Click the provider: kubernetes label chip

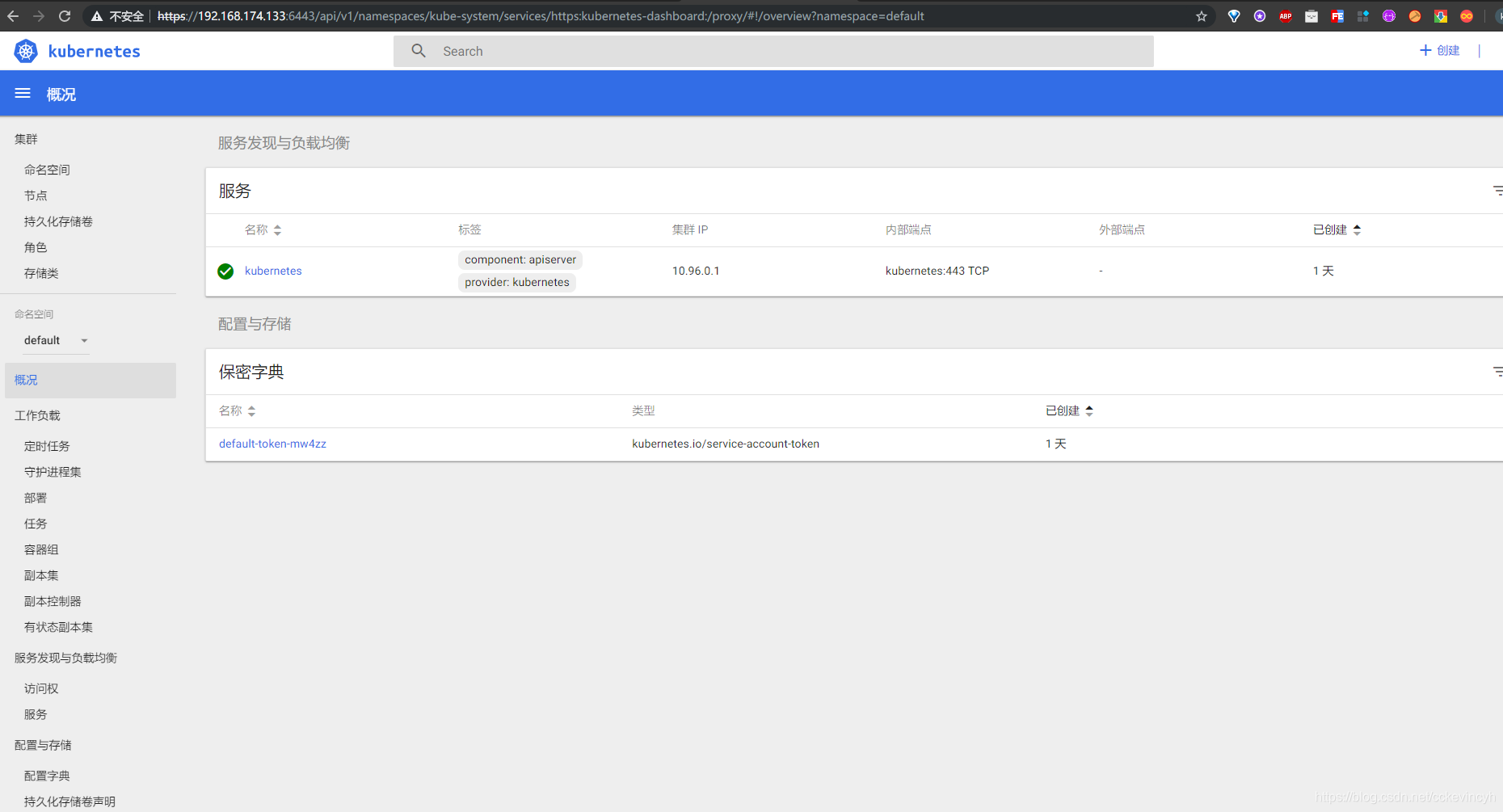click(517, 282)
